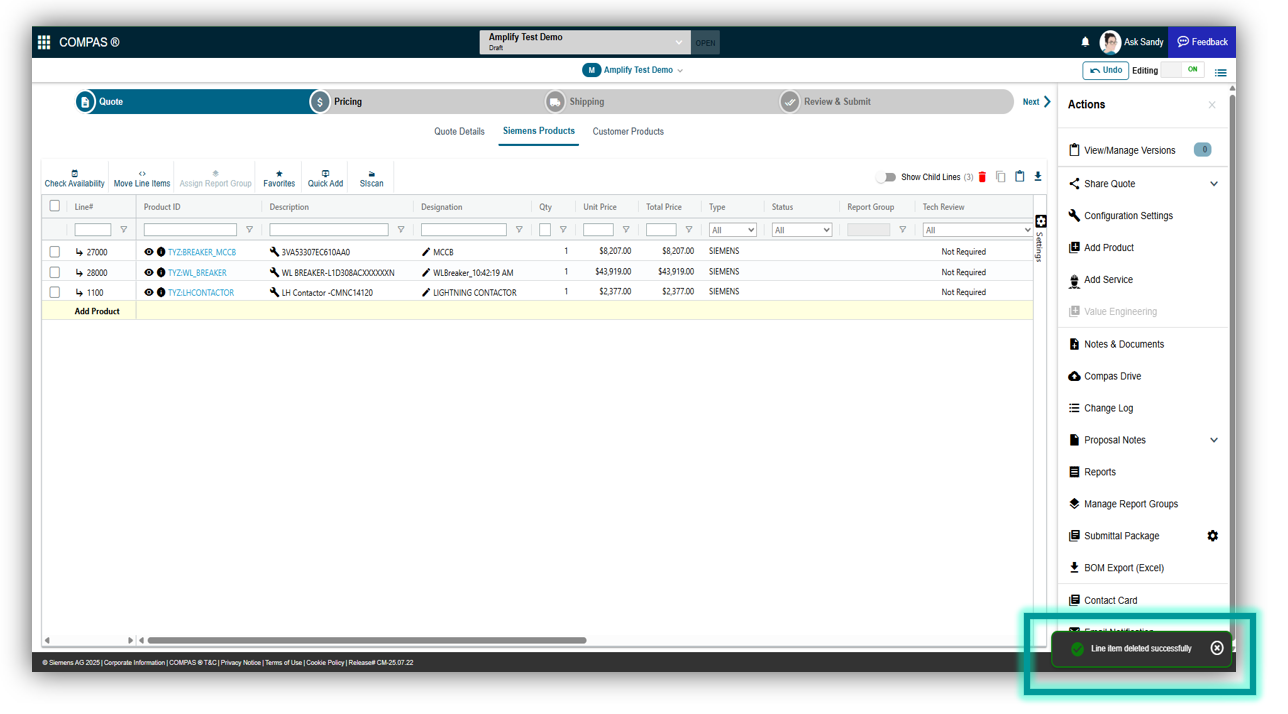The width and height of the screenshot is (1288, 714).
Task: Expand the Proposal Notes section
Action: point(1214,440)
